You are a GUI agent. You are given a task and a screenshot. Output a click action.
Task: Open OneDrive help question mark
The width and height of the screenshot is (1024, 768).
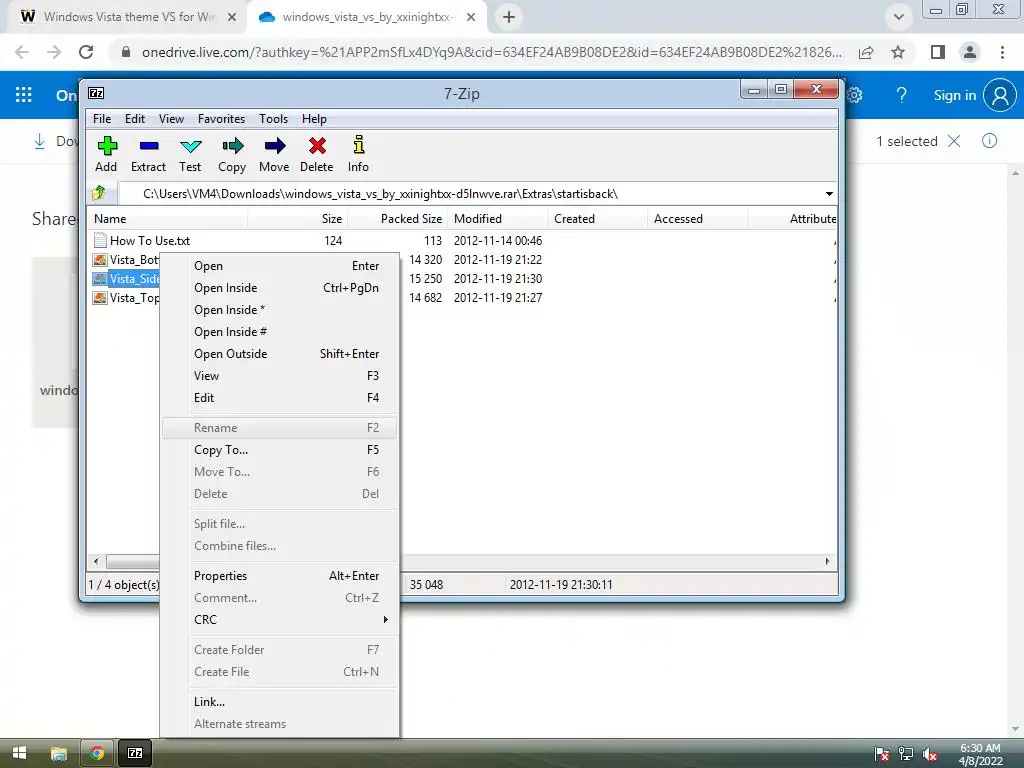click(x=901, y=95)
